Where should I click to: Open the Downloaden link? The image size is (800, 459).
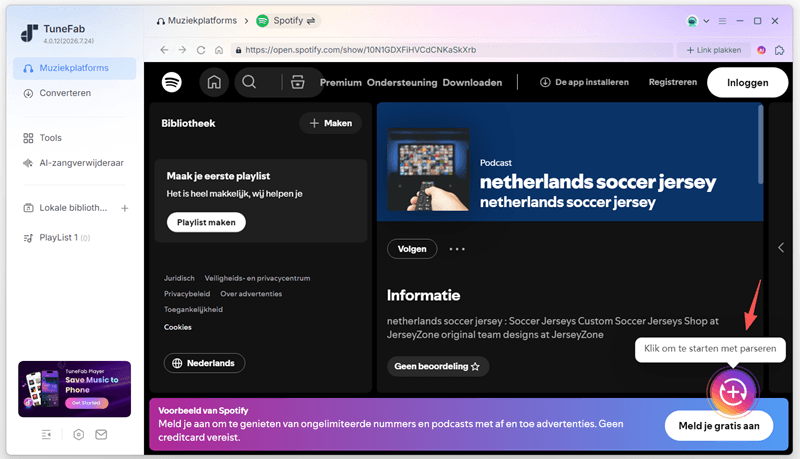click(x=472, y=83)
